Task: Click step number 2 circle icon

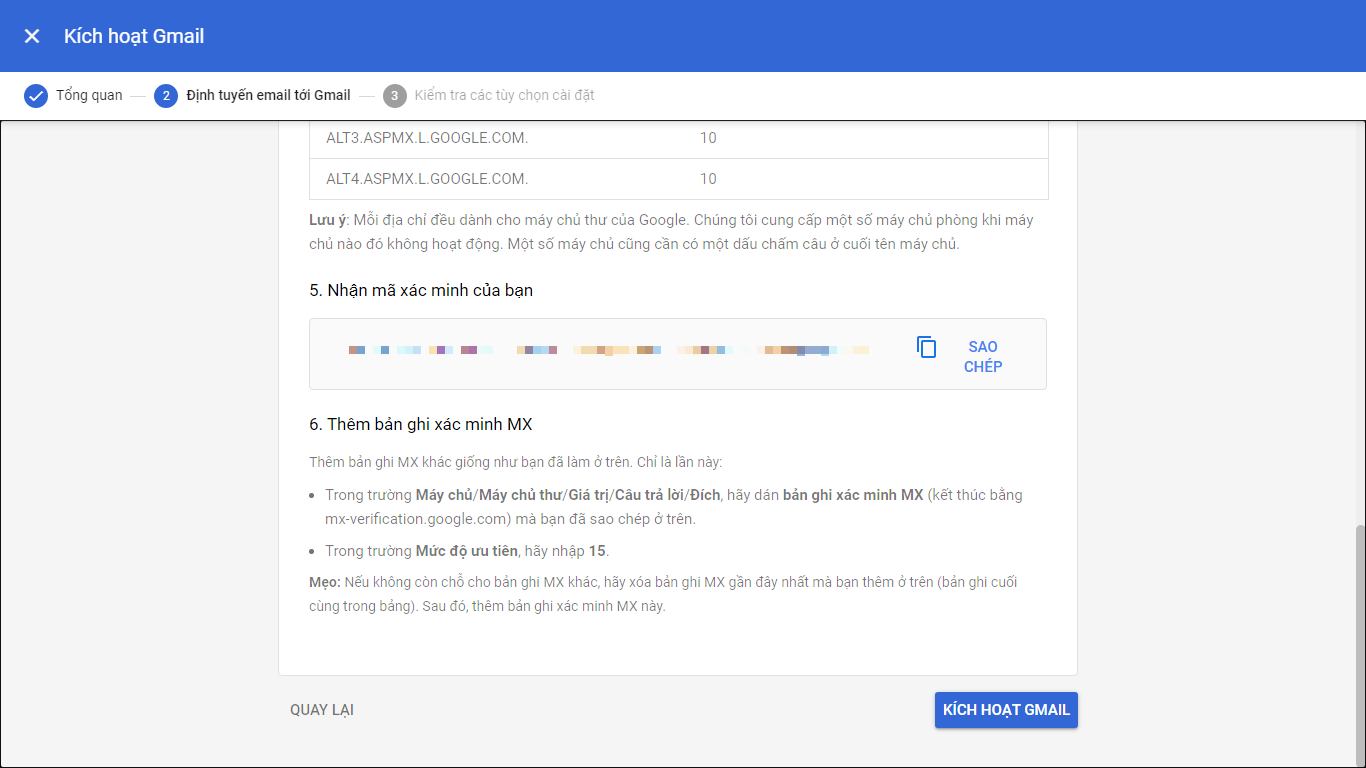Action: pos(166,96)
